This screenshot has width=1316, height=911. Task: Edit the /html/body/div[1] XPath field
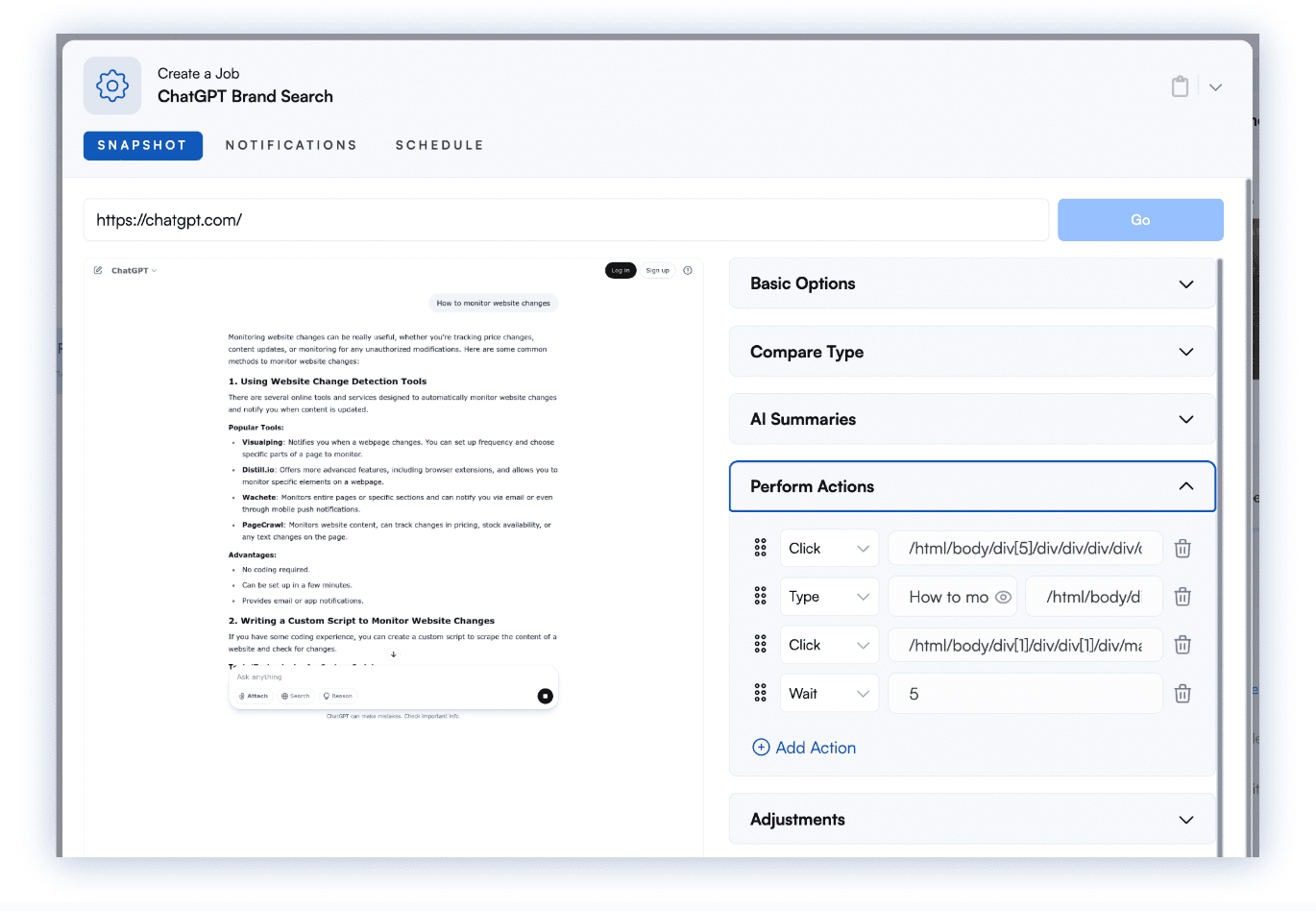(x=1025, y=645)
